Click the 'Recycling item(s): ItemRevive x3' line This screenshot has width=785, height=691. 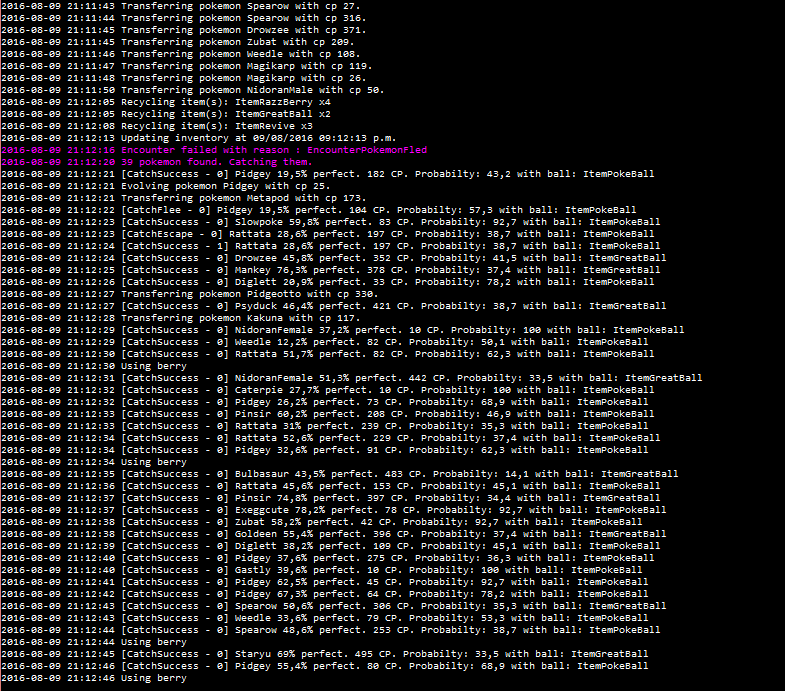click(x=157, y=126)
